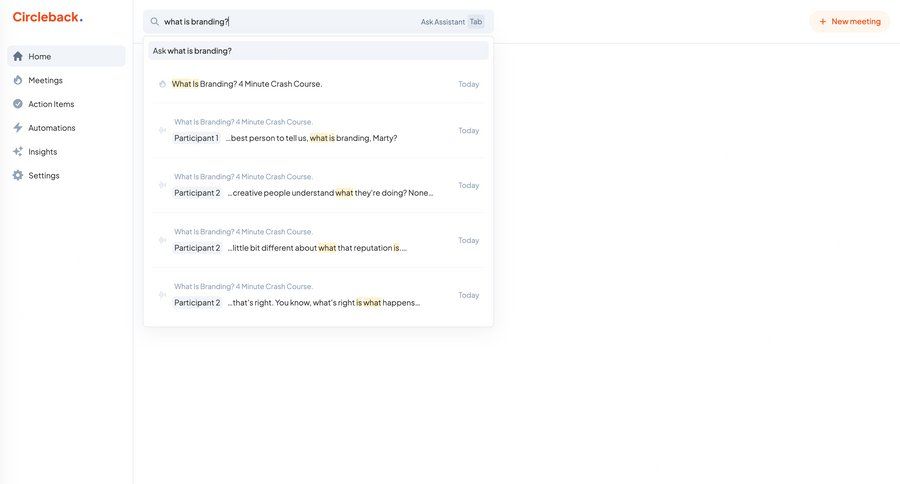
Task: Click the Automations lightning bolt icon
Action: coord(18,128)
